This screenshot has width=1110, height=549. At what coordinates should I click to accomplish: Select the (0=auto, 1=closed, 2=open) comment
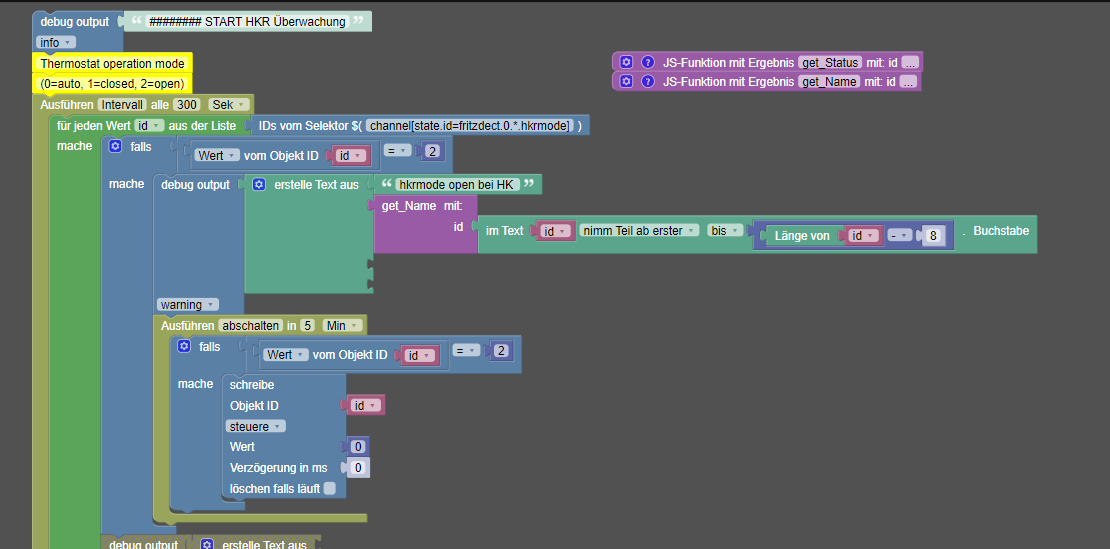(x=112, y=83)
